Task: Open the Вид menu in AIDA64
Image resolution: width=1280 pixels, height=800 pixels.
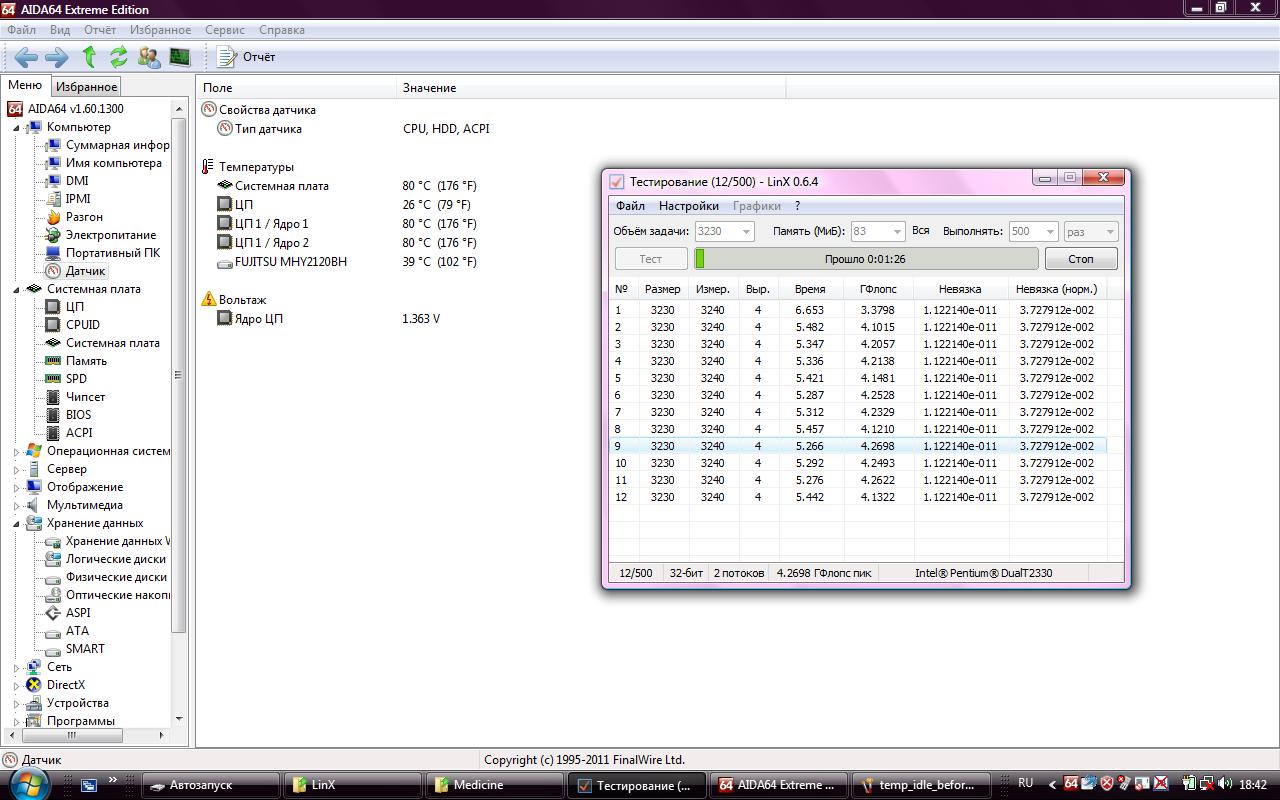Action: pyautogui.click(x=60, y=30)
